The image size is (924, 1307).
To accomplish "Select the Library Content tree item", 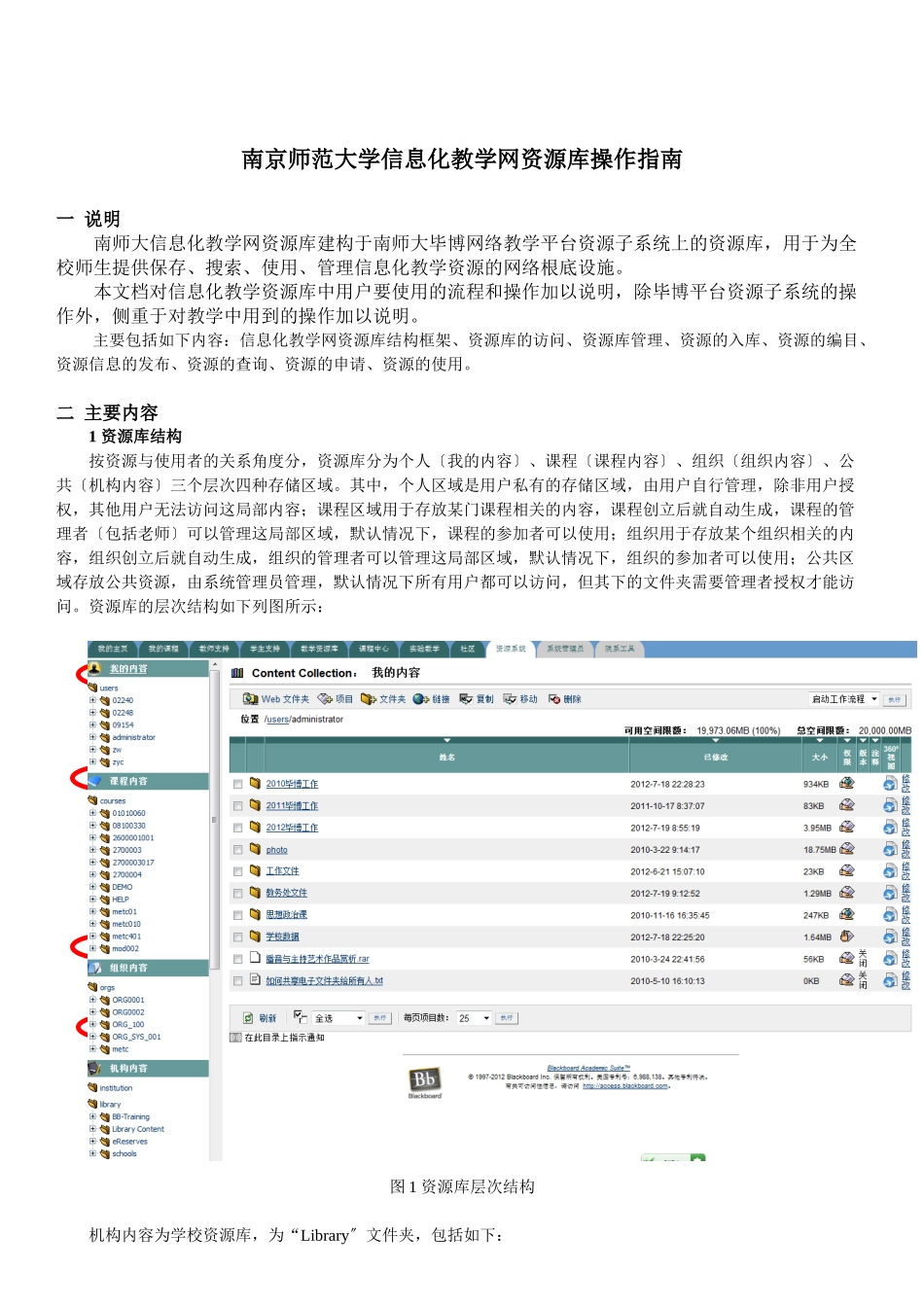I will [x=137, y=1129].
